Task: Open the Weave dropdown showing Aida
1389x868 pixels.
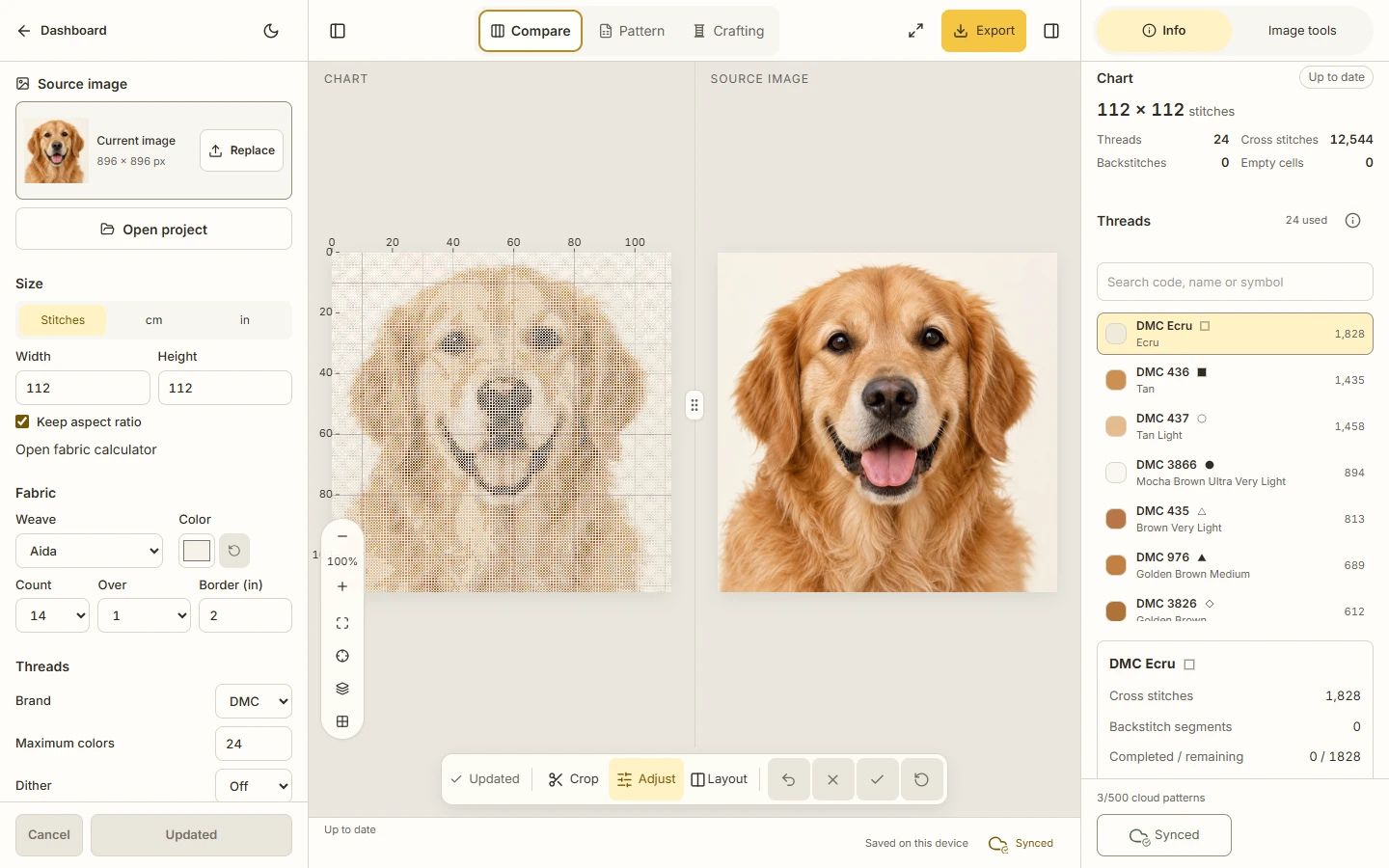Action: point(90,551)
